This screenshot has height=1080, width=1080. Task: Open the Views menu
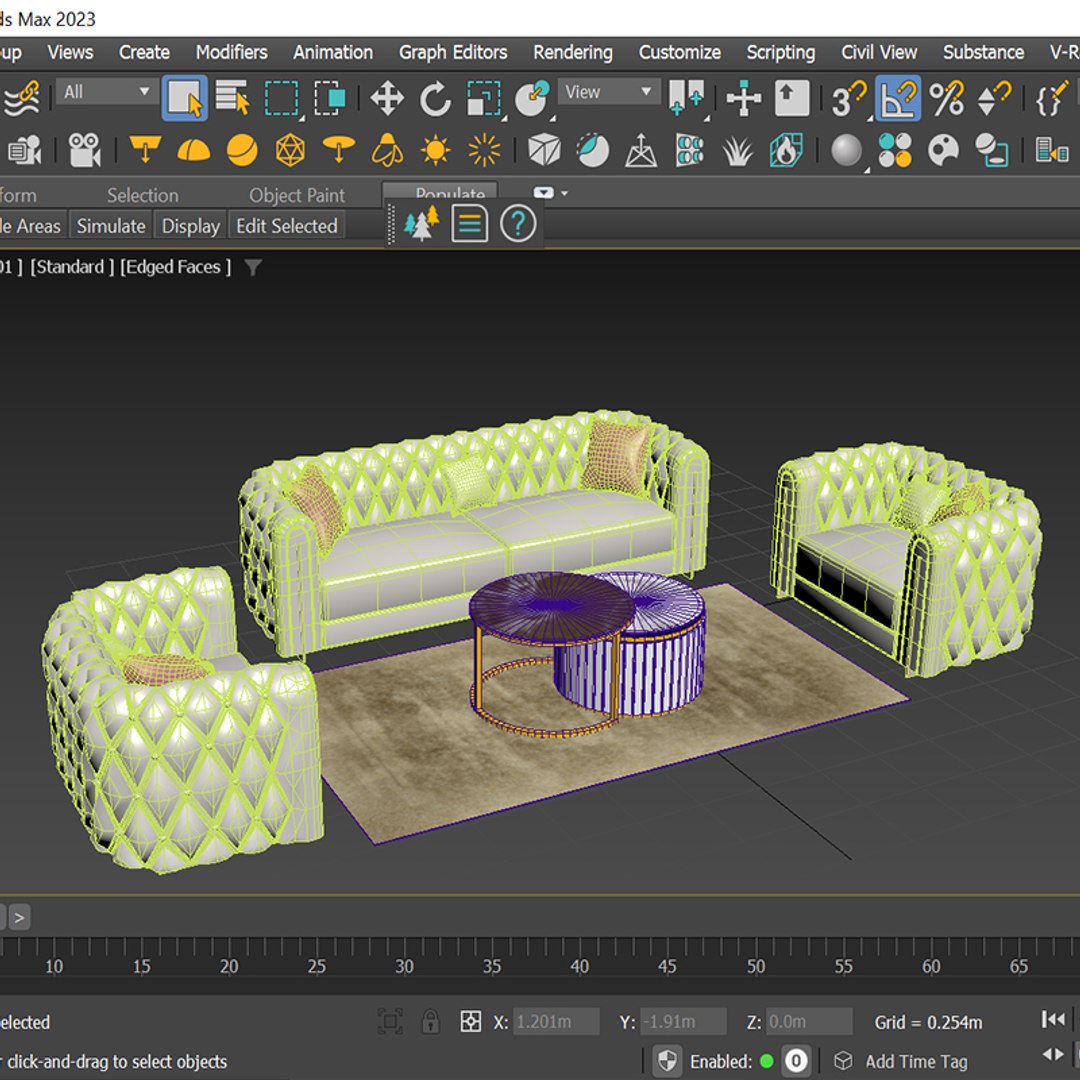[x=70, y=52]
